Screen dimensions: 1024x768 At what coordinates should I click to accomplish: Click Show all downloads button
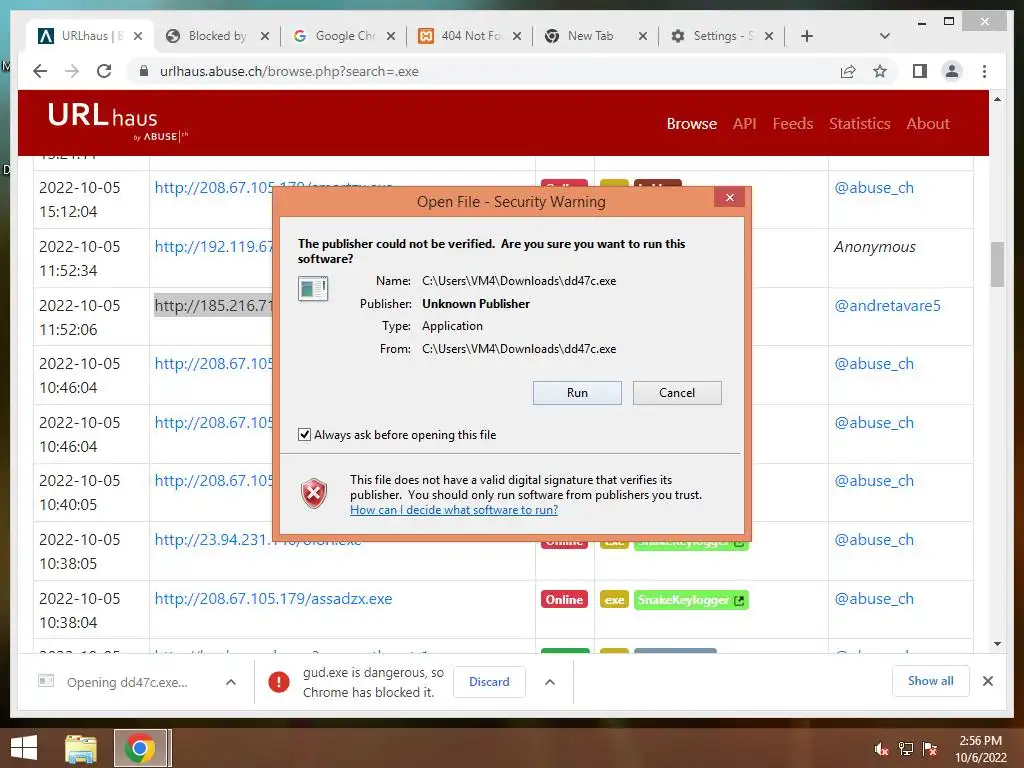pyautogui.click(x=930, y=680)
